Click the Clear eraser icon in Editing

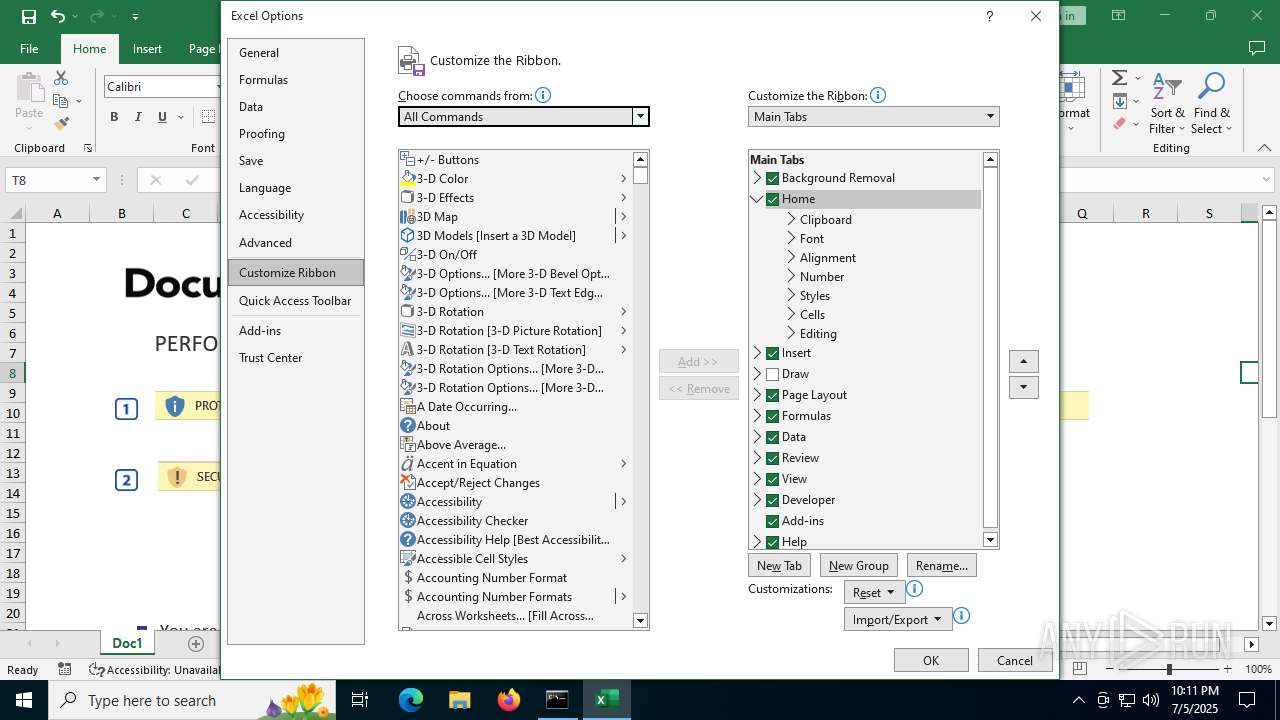tap(1119, 124)
